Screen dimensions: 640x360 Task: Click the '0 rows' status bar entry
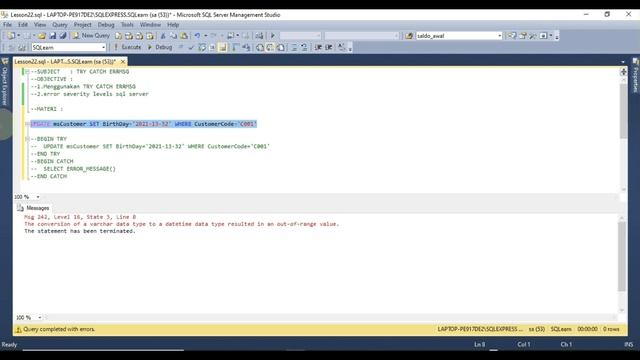611,329
